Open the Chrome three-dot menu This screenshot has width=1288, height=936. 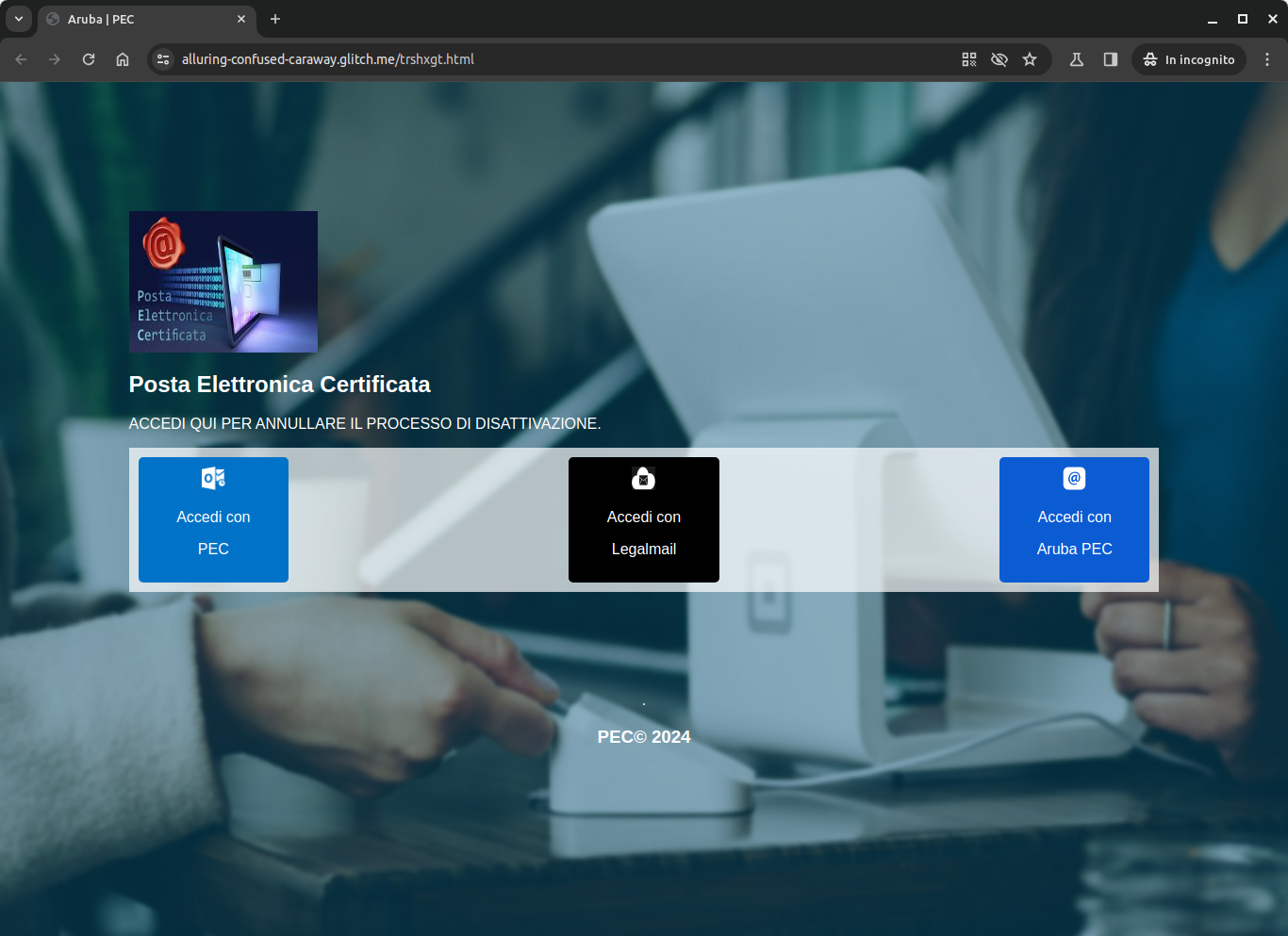tap(1267, 58)
